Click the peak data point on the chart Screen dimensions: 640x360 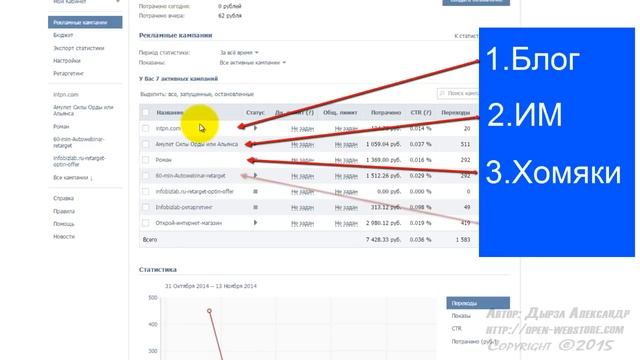(x=209, y=311)
